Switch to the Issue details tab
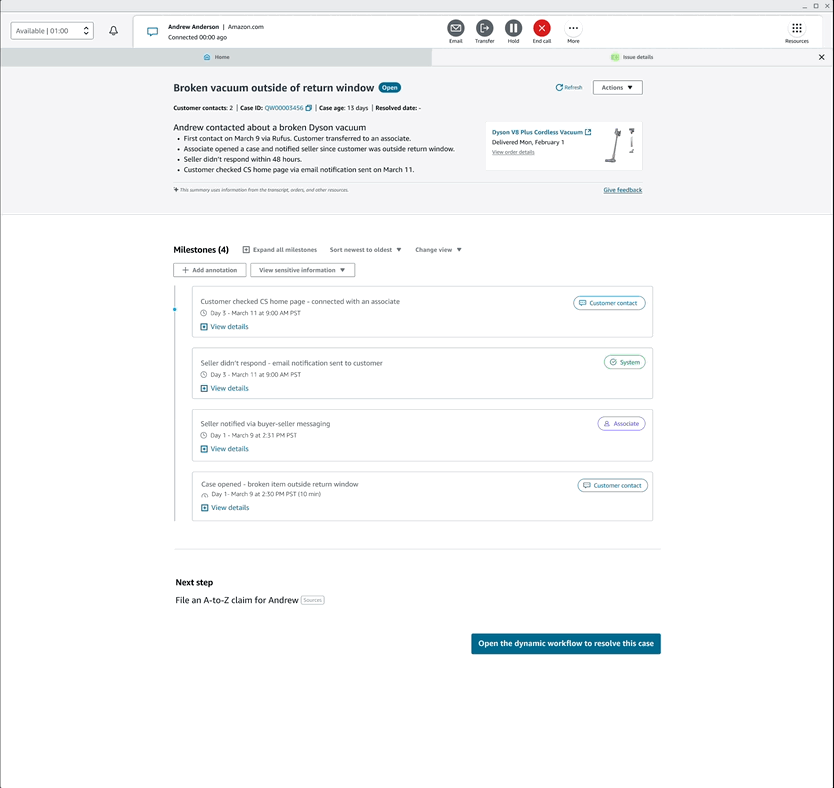Screen dimensions: 834x788 coord(632,57)
